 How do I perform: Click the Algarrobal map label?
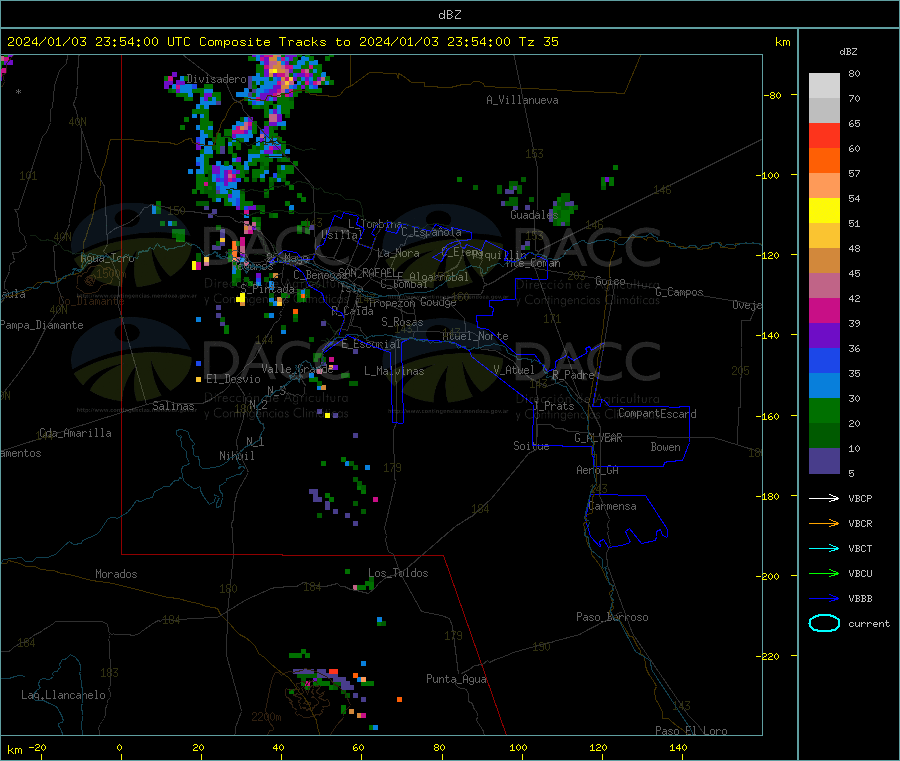pos(439,277)
